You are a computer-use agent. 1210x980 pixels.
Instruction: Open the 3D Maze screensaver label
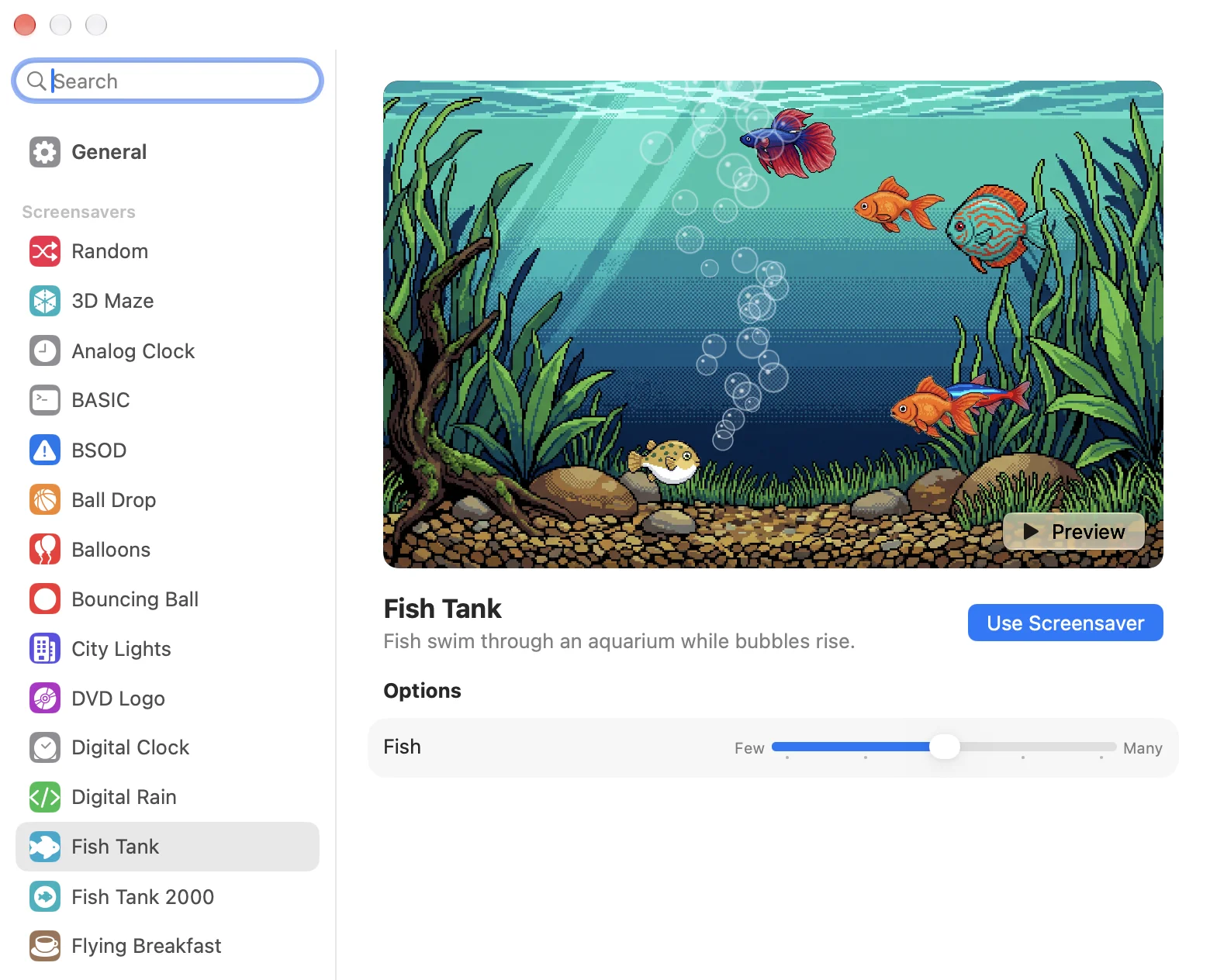(x=112, y=301)
